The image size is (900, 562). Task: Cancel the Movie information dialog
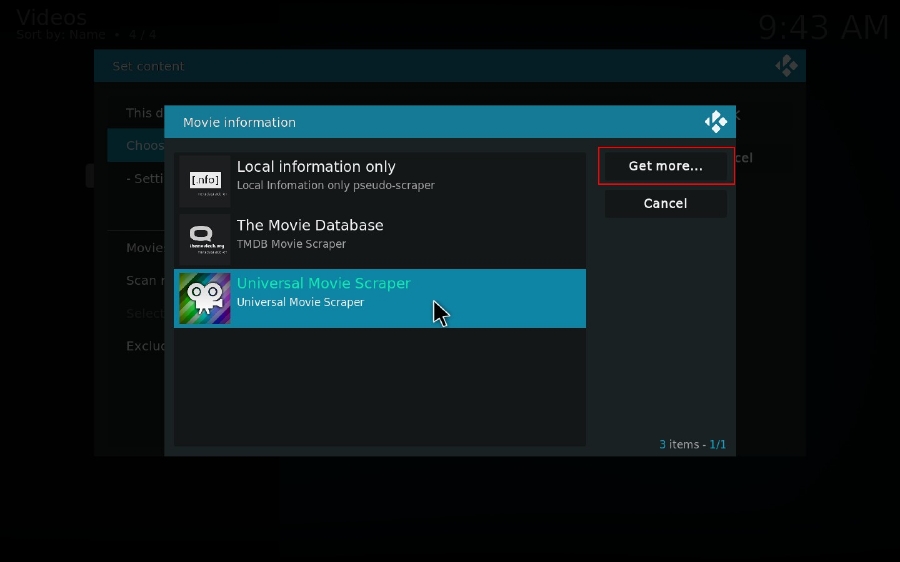pos(666,203)
